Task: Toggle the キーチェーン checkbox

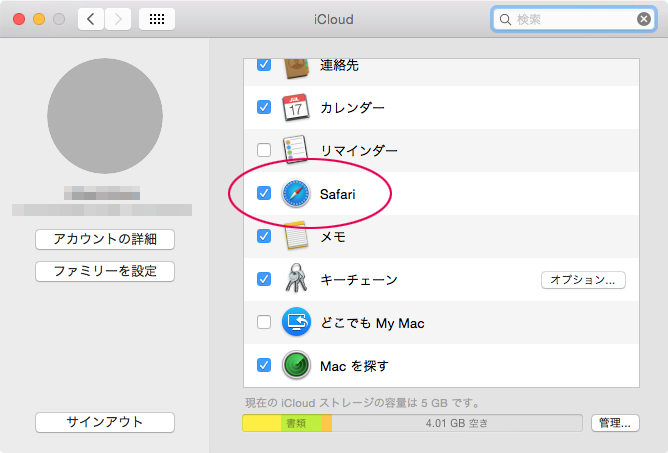Action: pyautogui.click(x=264, y=279)
